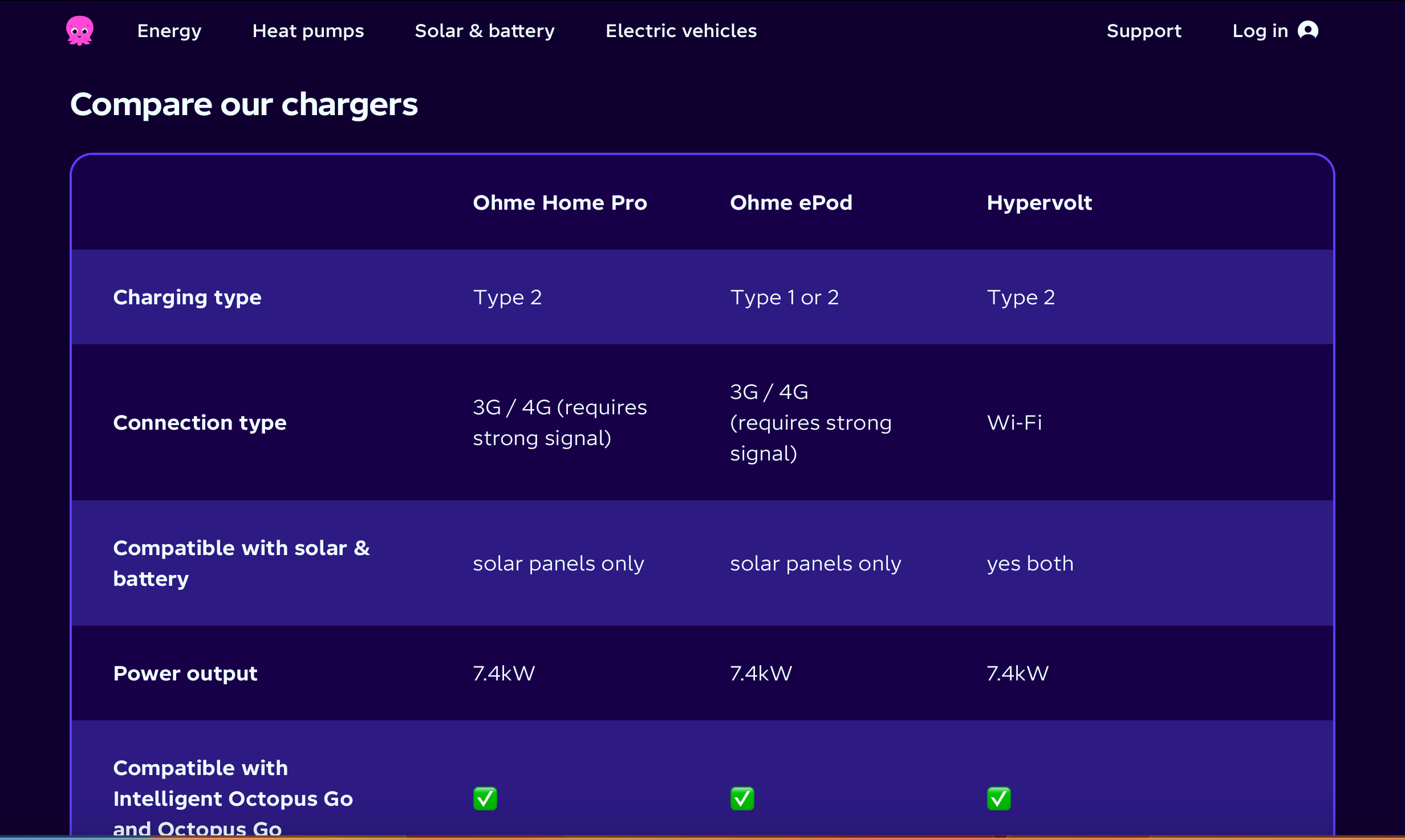Open the Electric vehicles menu
The width and height of the screenshot is (1405, 840).
[x=681, y=31]
